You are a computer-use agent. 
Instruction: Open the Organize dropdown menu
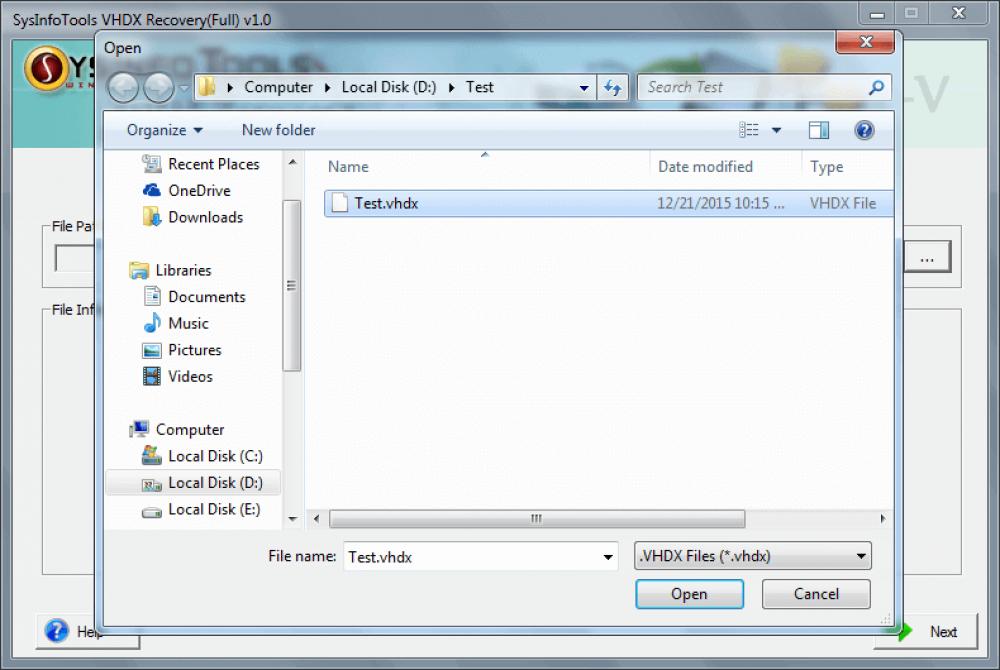(x=163, y=130)
